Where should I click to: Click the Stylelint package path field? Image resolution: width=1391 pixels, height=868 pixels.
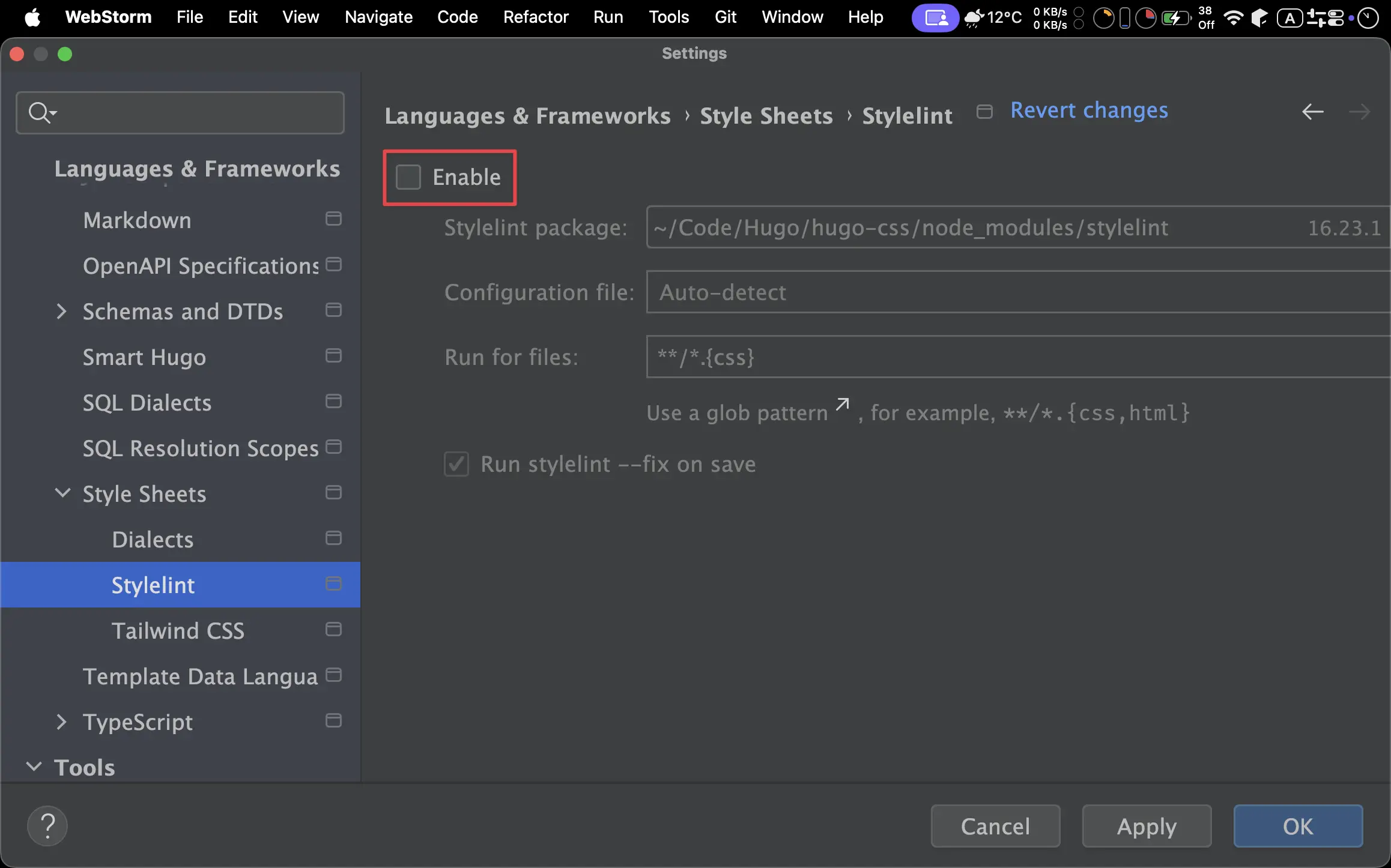[x=1018, y=228]
